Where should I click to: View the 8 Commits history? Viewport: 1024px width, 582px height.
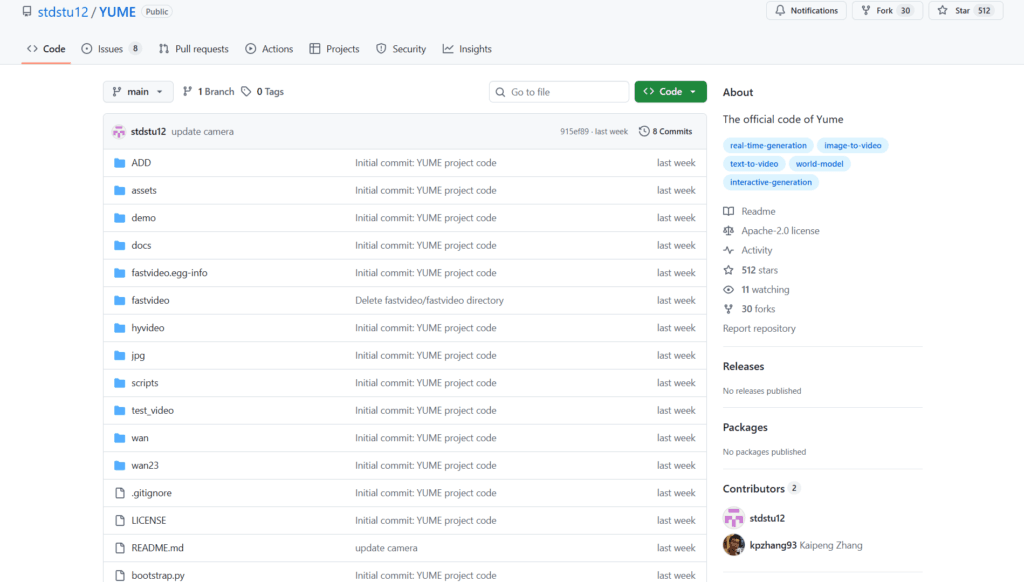(x=666, y=131)
